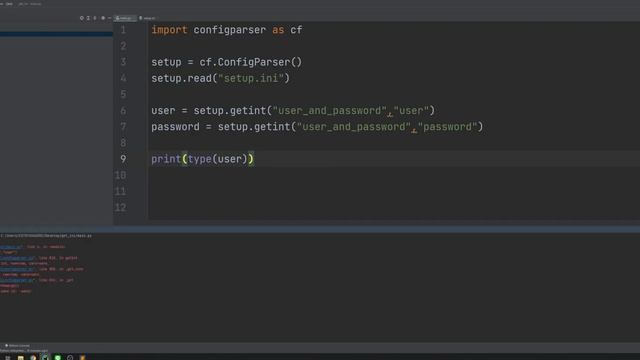
Task: Open the round grey taskbar icon
Action: [70, 358]
